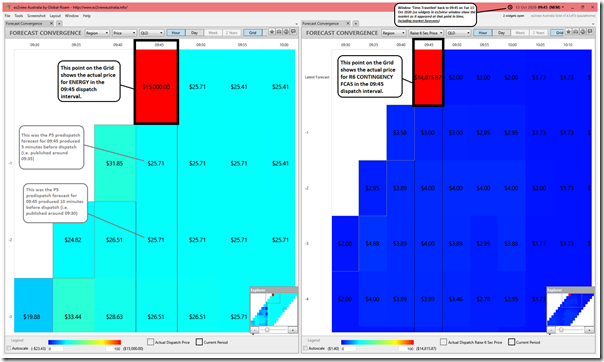Enable Autoscale checkbox in left legend
The image size is (604, 362).
pos(9,348)
